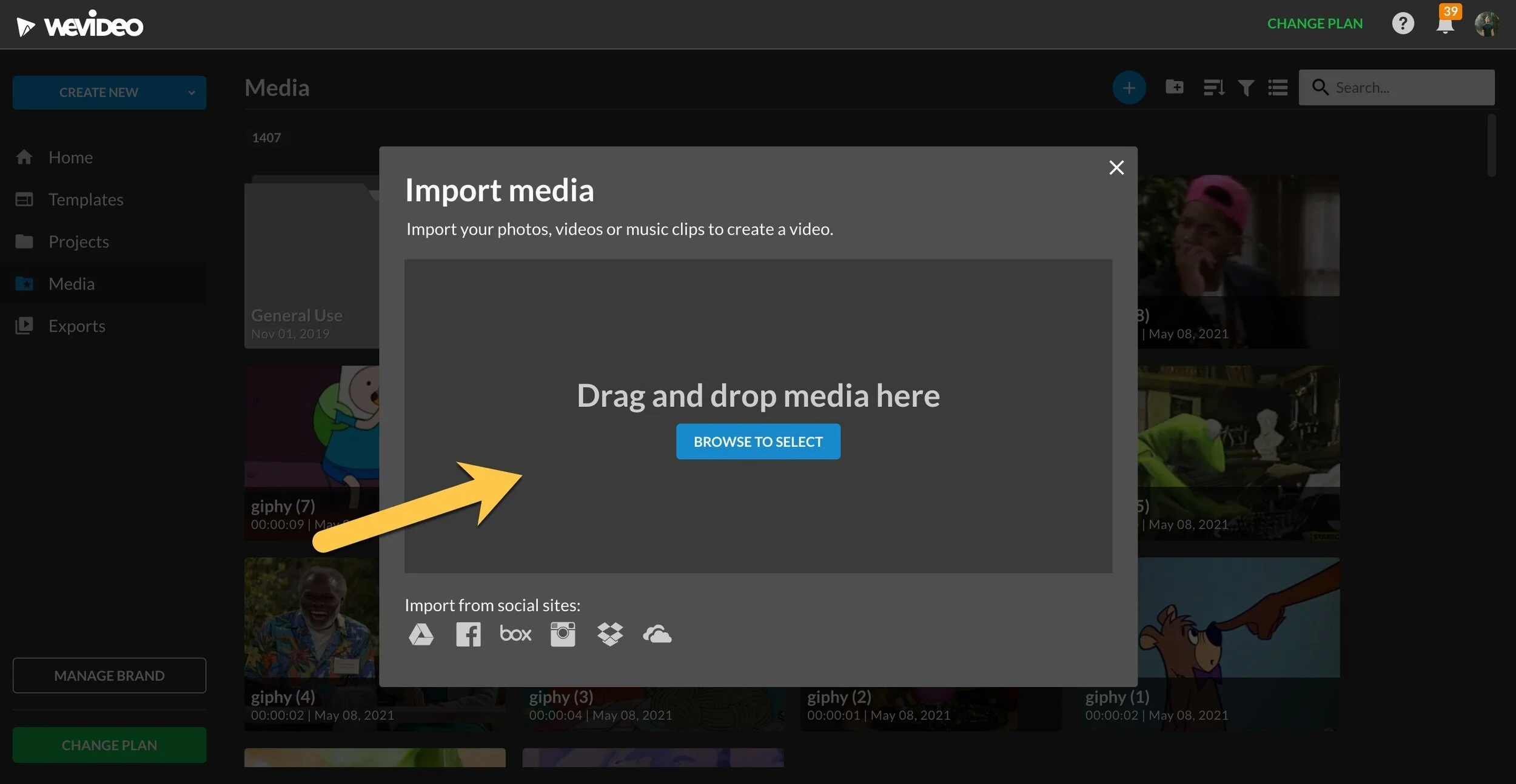Click the media Search field

(1407, 88)
